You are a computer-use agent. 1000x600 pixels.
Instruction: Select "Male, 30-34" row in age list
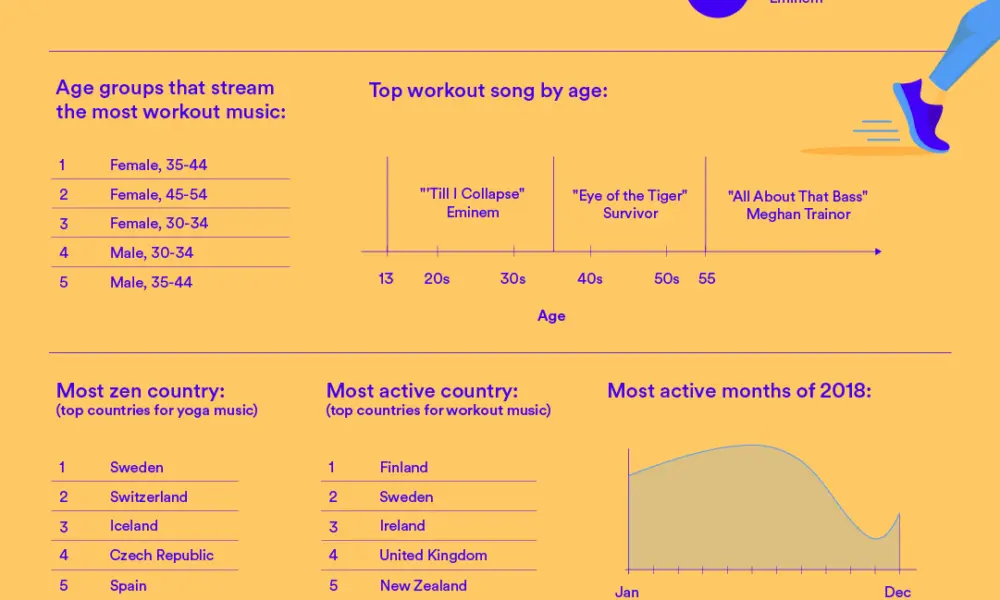pos(151,253)
